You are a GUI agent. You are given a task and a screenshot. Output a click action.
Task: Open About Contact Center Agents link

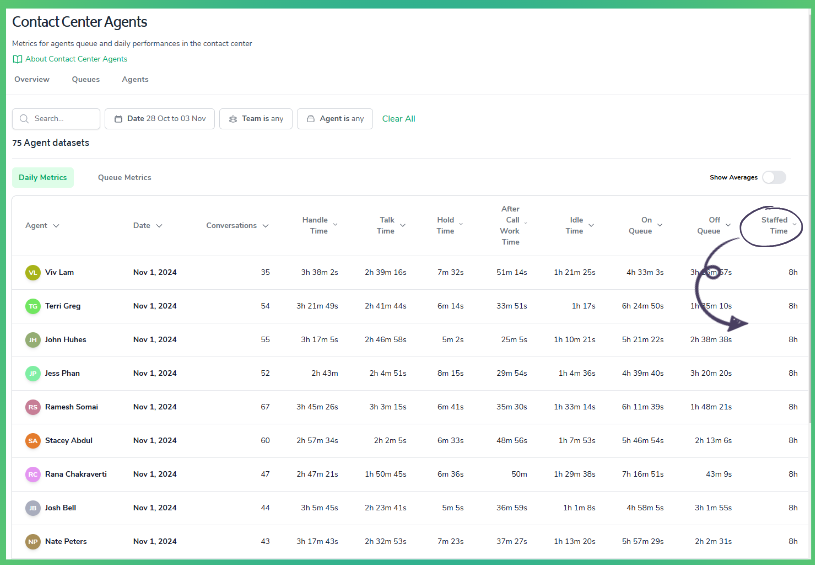coord(76,59)
